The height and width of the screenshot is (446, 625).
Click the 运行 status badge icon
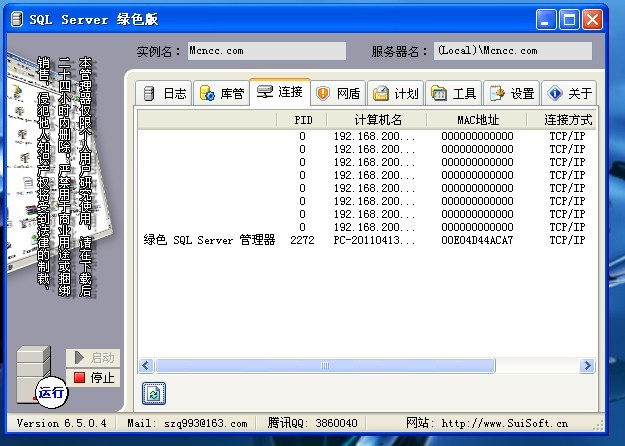coord(50,393)
